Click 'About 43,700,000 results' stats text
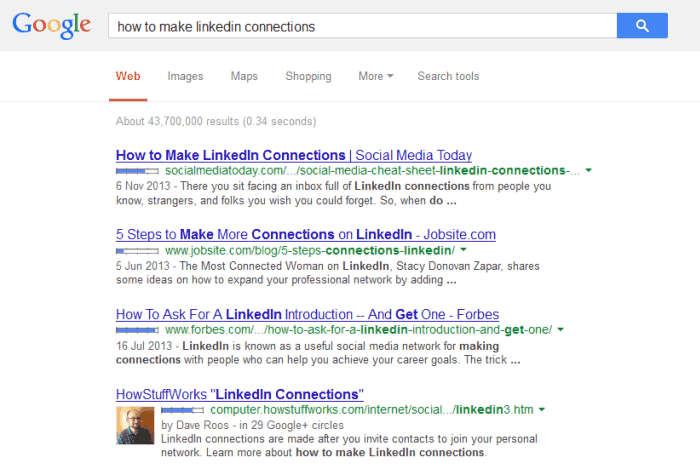The image size is (700, 469). 216,121
